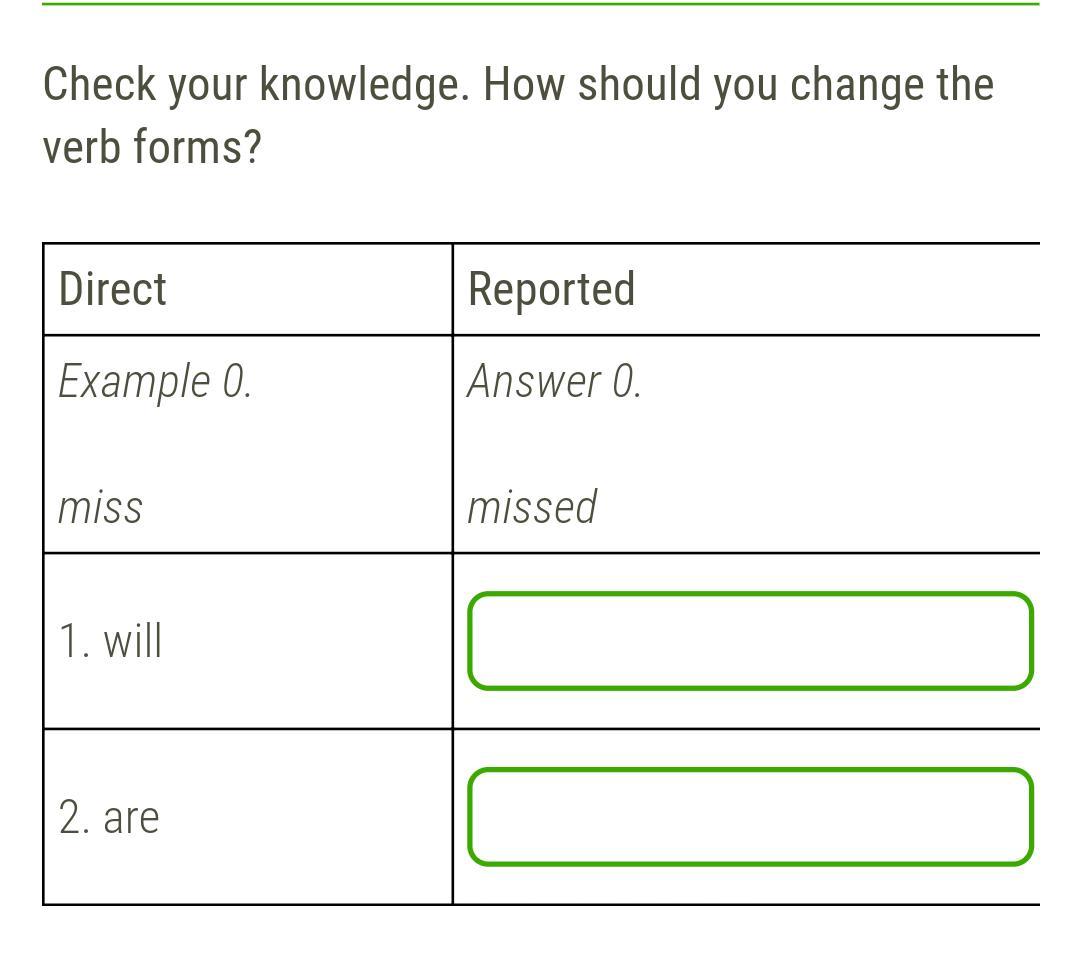This screenshot has height=963, width=1080.
Task: Click the "verb forms?" text line
Action: (x=152, y=147)
